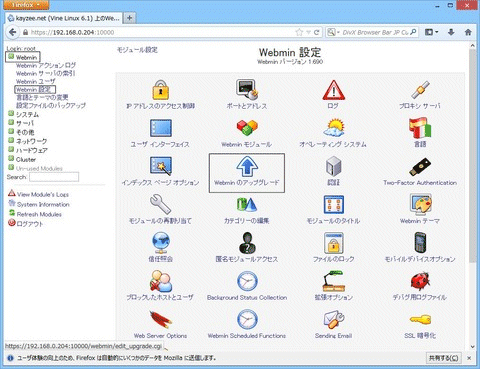Open ファイルのロック icon
The image size is (480, 369).
(334, 243)
